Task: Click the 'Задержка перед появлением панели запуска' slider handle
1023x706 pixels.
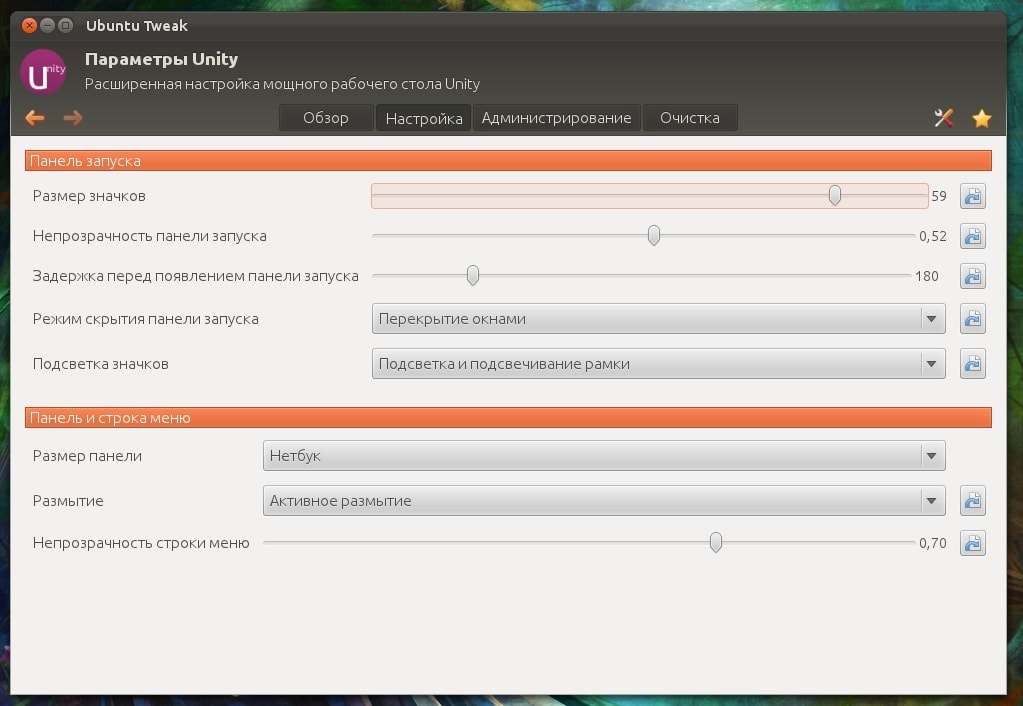Action: point(473,275)
